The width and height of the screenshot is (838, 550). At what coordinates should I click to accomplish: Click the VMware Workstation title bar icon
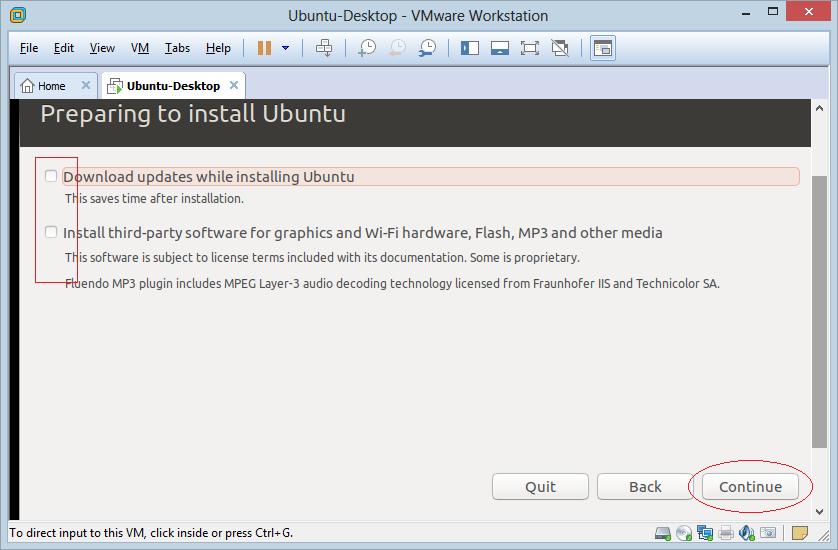pos(18,15)
